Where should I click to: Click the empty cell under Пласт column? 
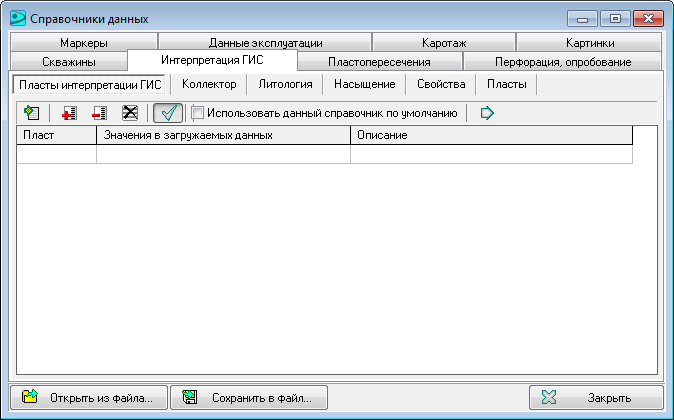click(x=56, y=154)
